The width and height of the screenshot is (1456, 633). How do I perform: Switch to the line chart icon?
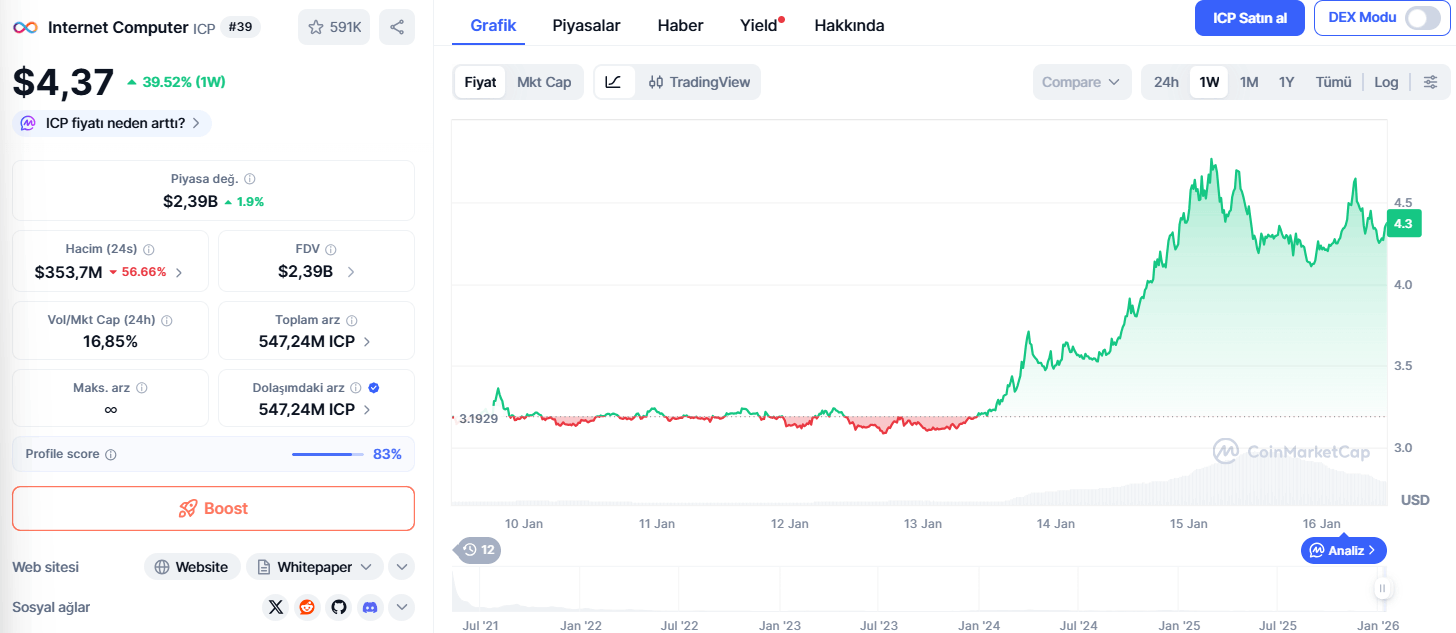pyautogui.click(x=614, y=82)
